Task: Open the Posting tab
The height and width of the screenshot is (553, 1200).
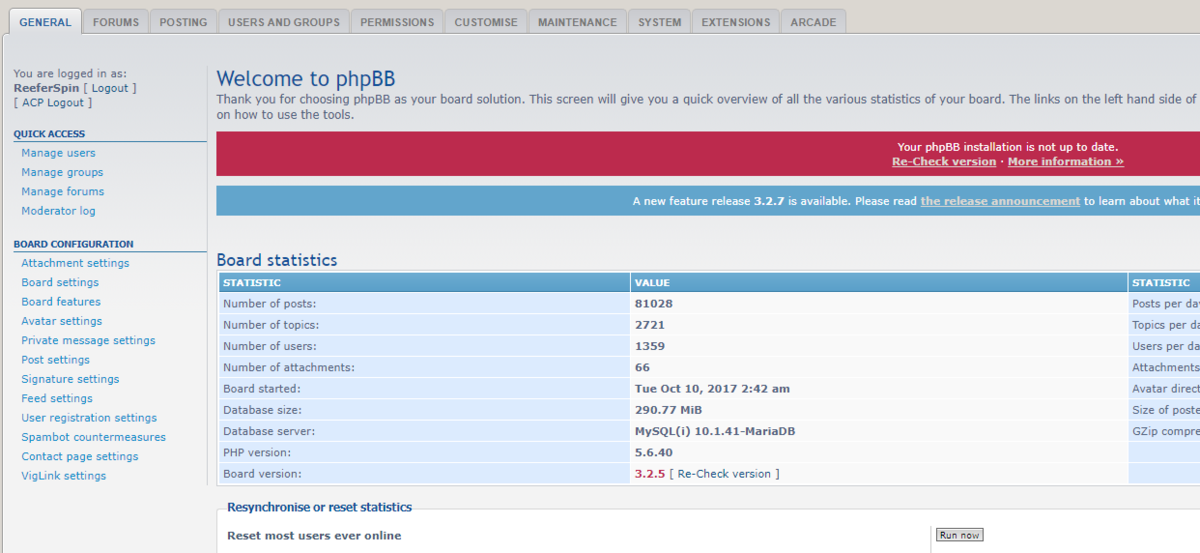Action: 183,22
